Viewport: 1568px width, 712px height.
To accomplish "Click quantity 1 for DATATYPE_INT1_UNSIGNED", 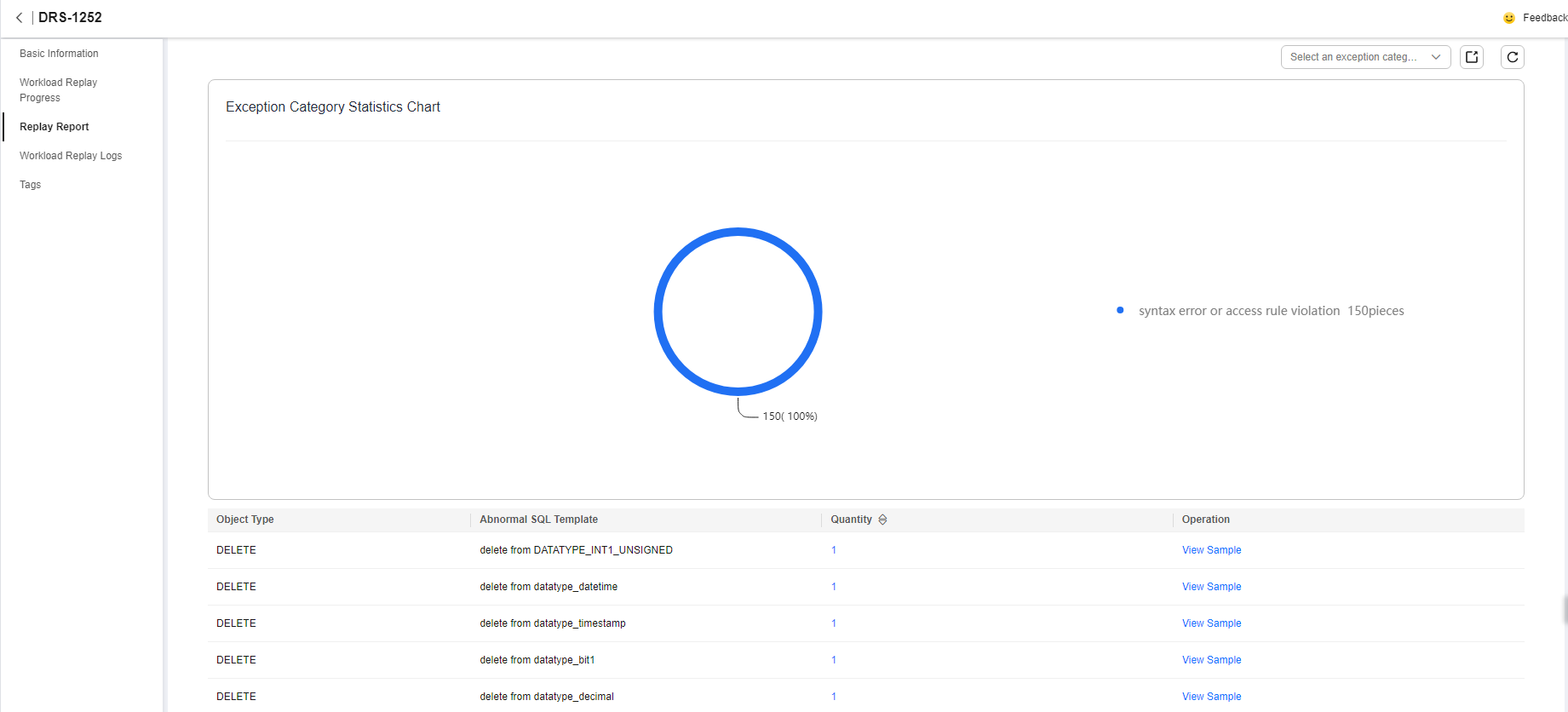I will (x=834, y=550).
